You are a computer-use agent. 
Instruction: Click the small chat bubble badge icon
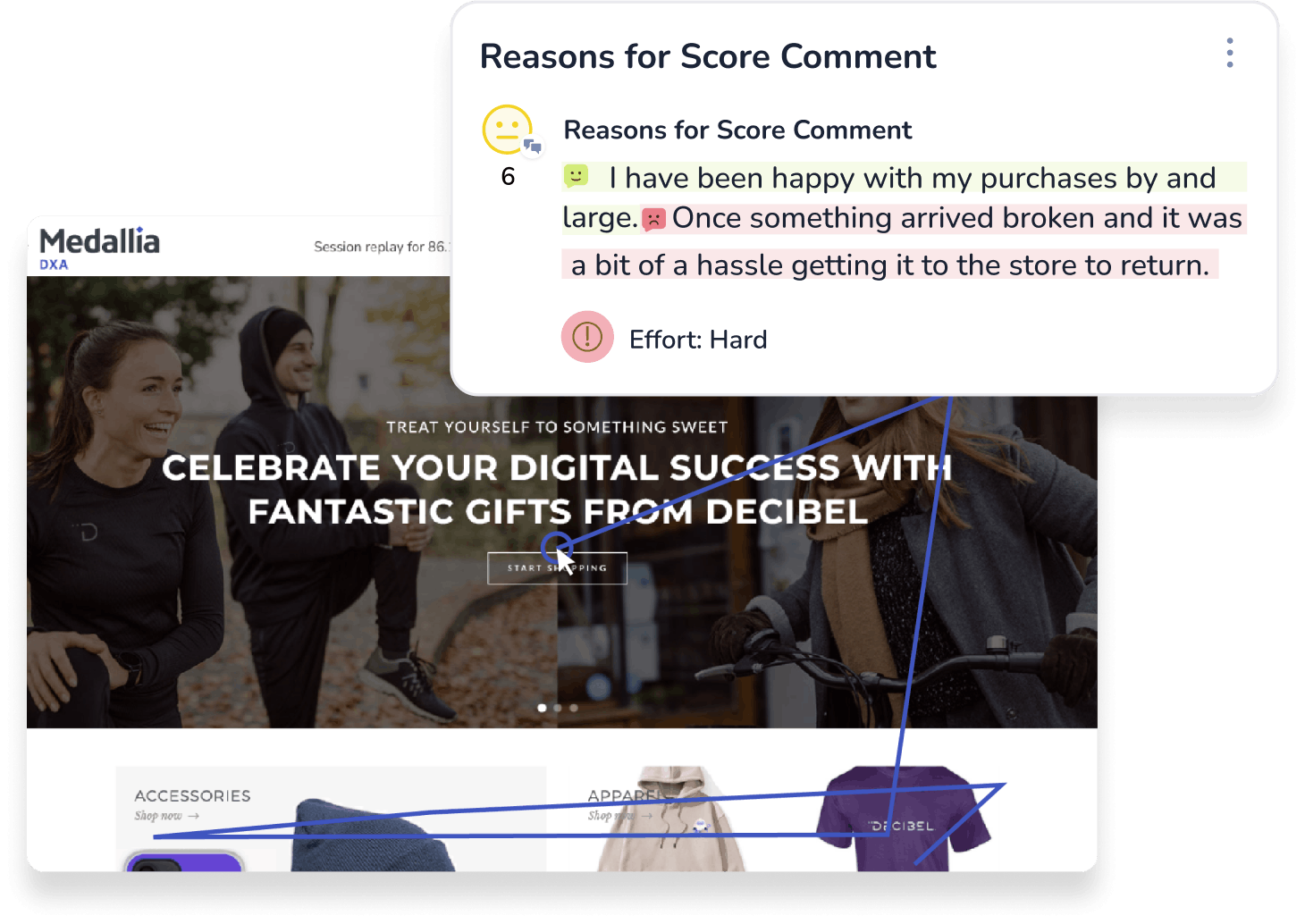pyautogui.click(x=533, y=146)
